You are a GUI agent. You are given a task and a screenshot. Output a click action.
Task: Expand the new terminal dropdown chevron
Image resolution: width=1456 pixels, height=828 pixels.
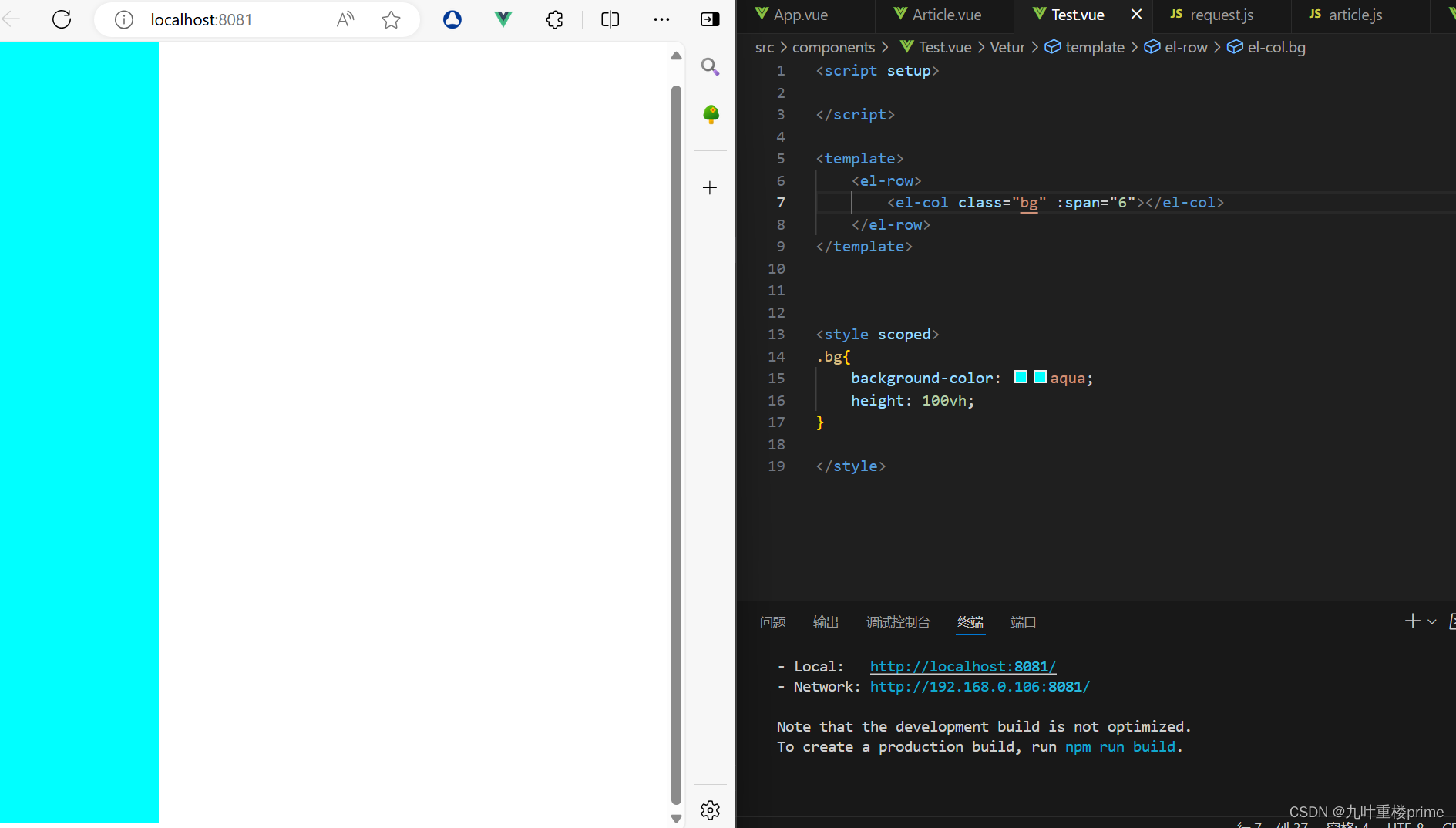[x=1432, y=621]
